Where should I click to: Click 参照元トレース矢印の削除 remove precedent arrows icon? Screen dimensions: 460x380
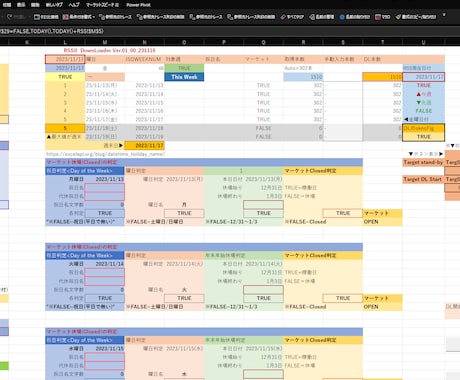pyautogui.click(x=139, y=17)
